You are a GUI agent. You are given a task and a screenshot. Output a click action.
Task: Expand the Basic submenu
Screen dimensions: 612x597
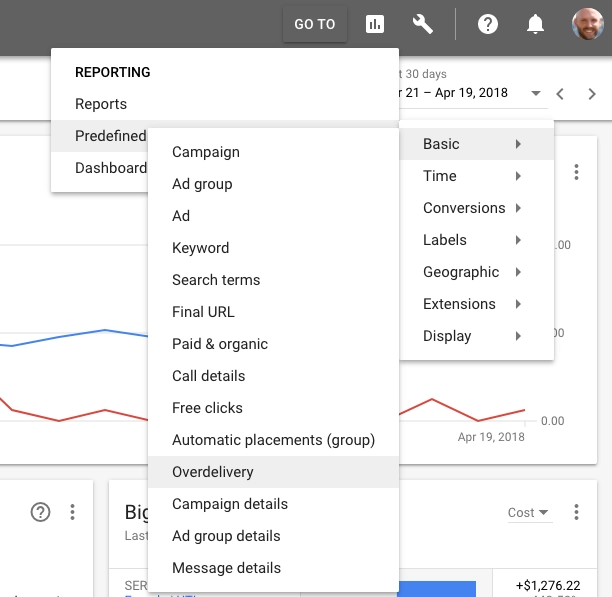[476, 144]
